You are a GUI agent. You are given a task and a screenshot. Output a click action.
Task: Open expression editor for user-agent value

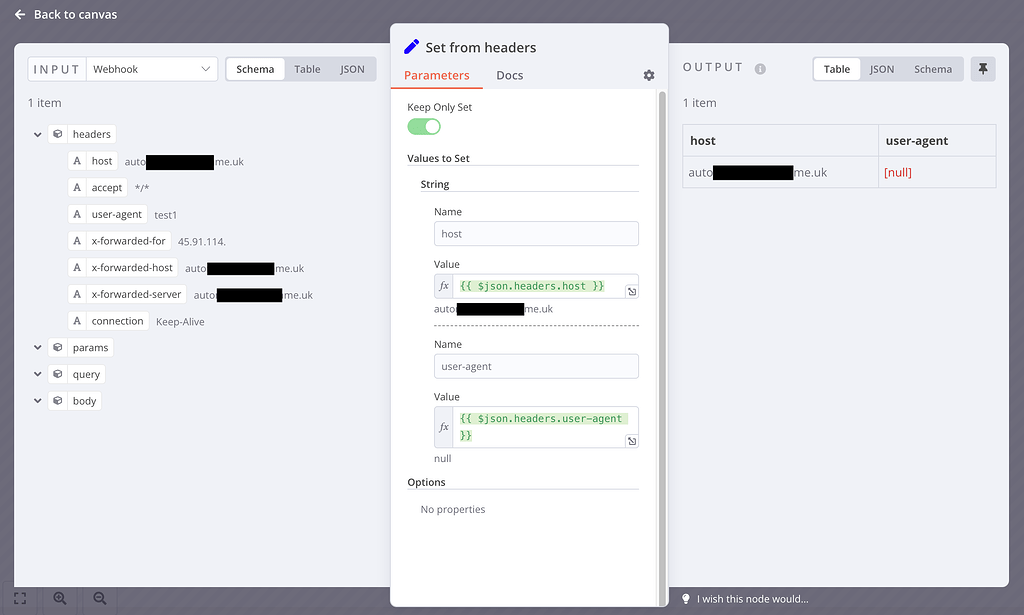click(632, 439)
